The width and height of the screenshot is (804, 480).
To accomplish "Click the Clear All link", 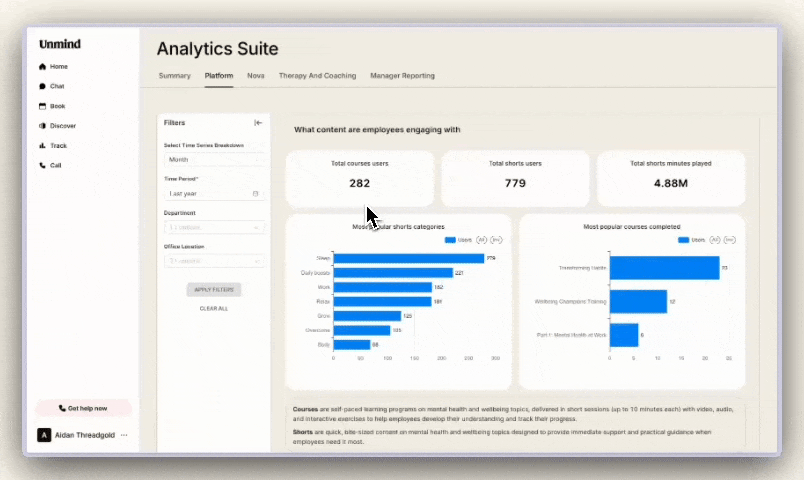I will [x=214, y=308].
